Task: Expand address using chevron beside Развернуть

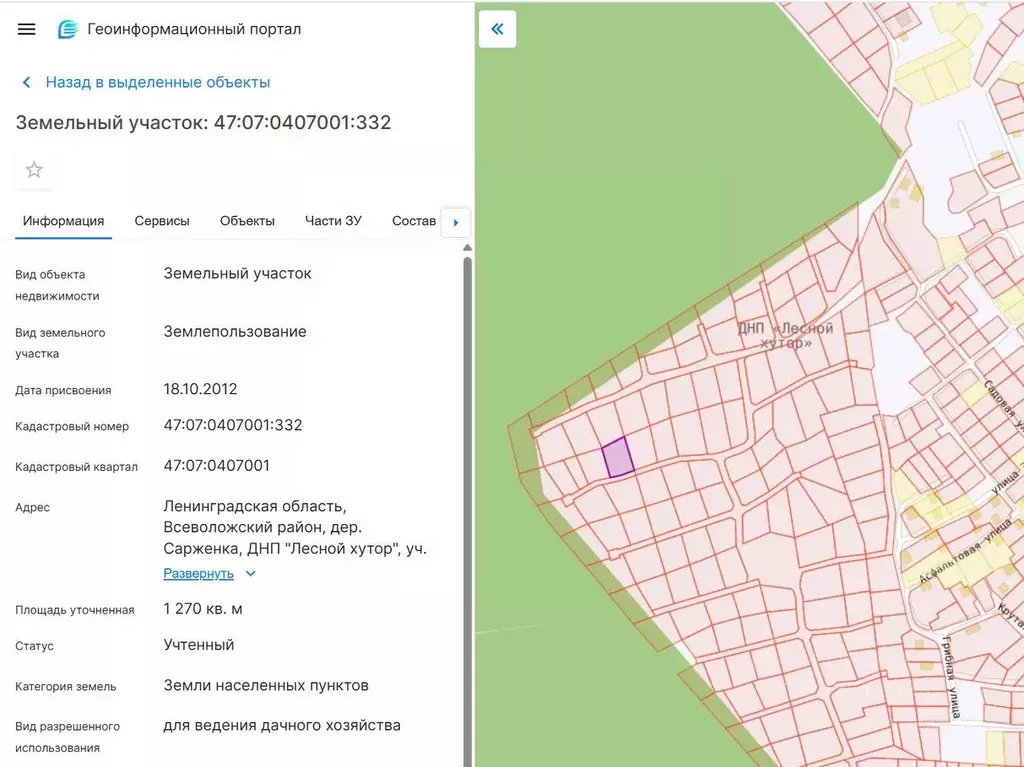Action: click(x=251, y=574)
